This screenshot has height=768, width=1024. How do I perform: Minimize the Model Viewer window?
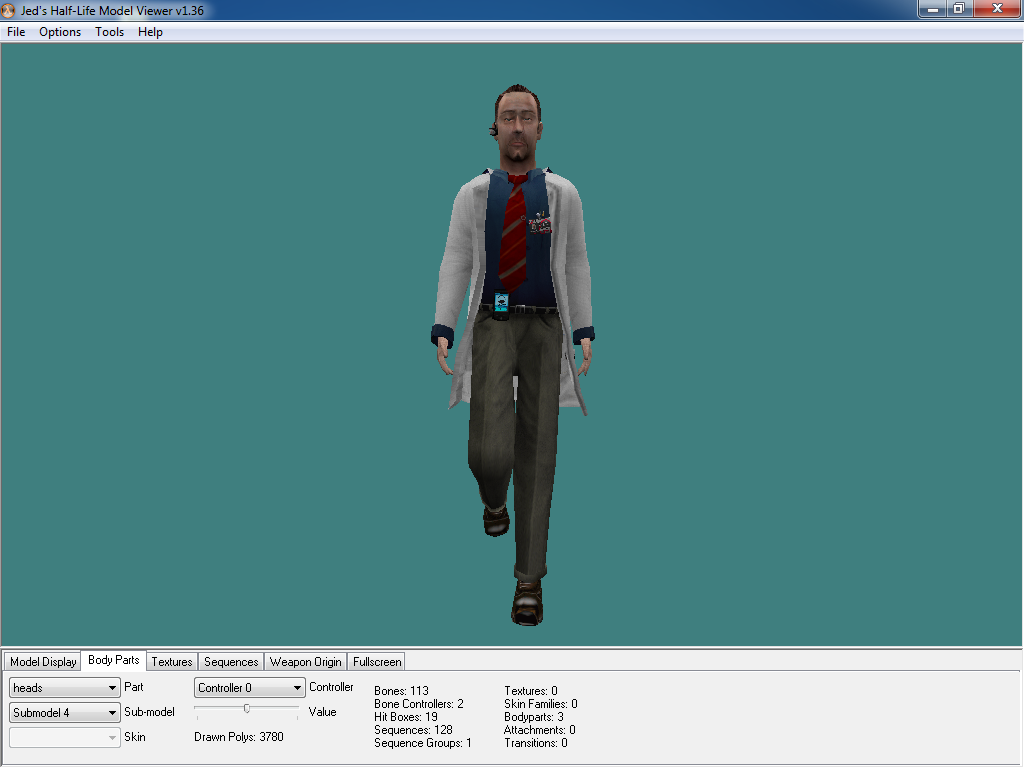click(x=933, y=9)
